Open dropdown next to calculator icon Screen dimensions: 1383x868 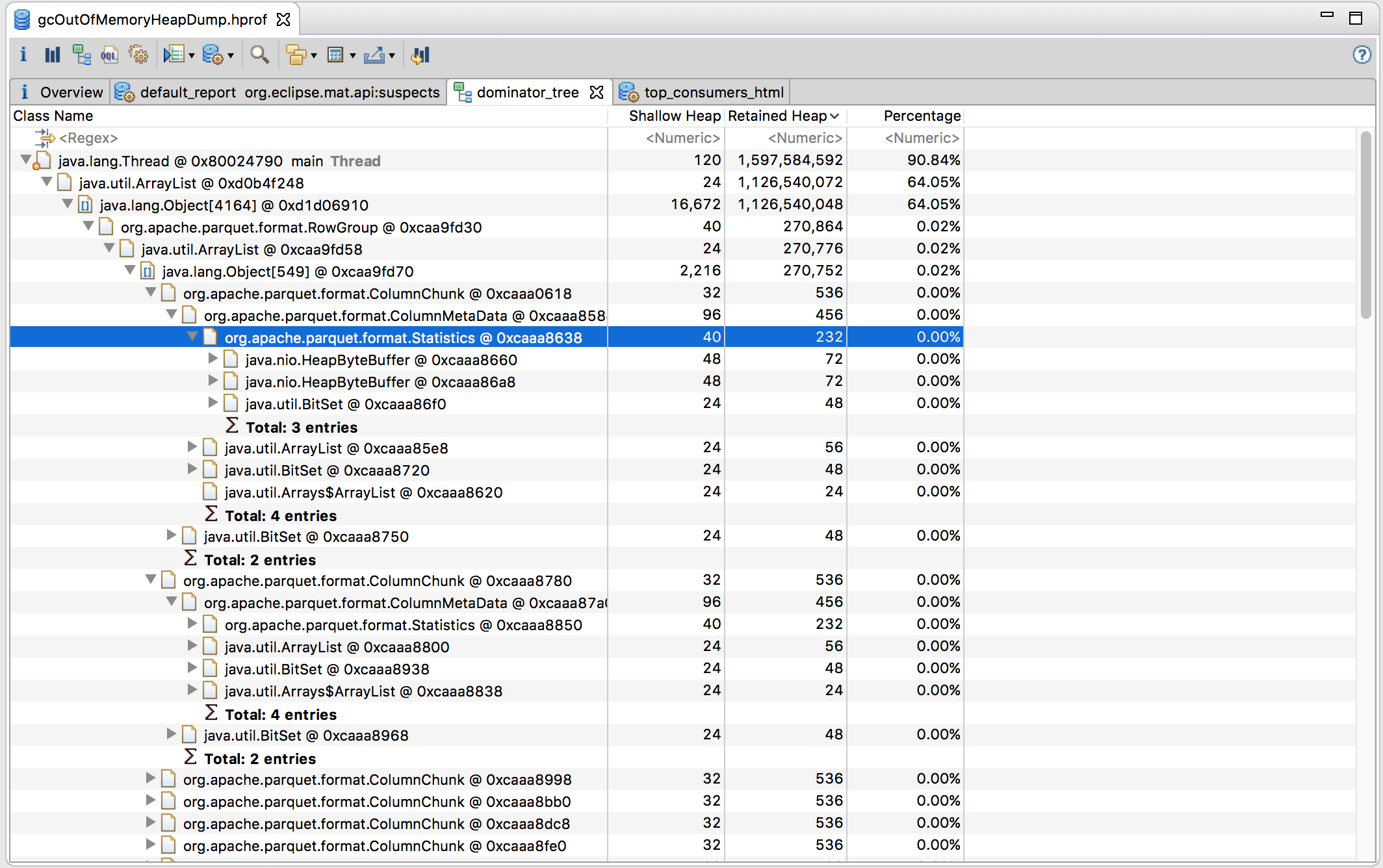click(x=353, y=56)
